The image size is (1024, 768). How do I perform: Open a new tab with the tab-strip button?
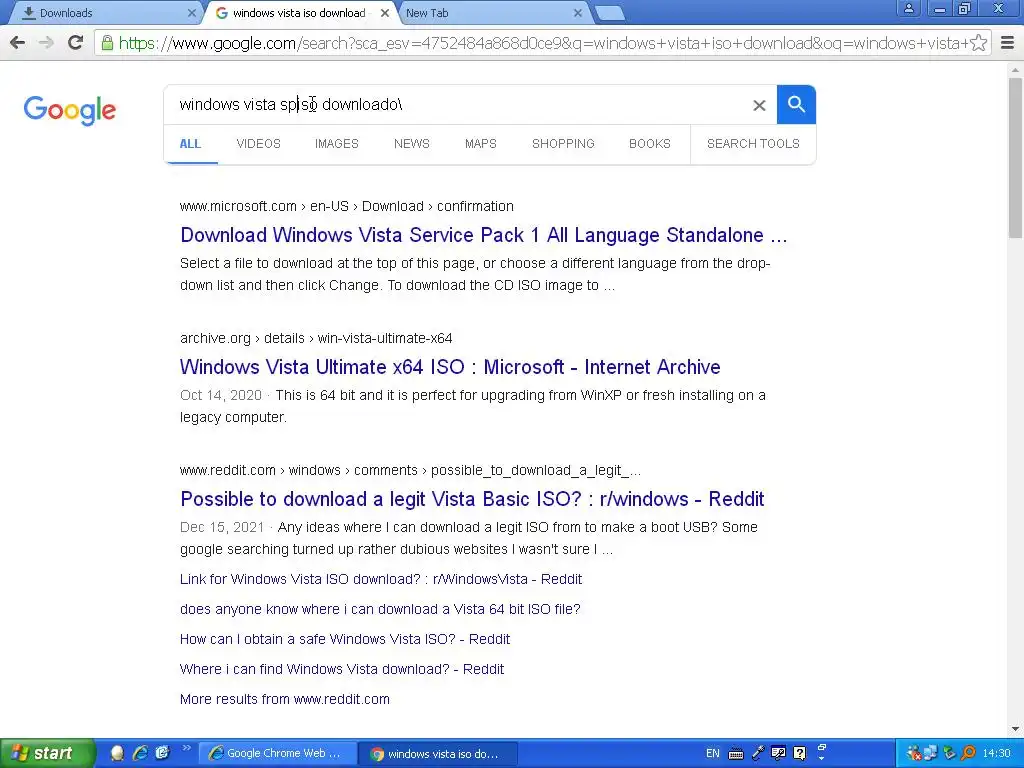pos(610,13)
